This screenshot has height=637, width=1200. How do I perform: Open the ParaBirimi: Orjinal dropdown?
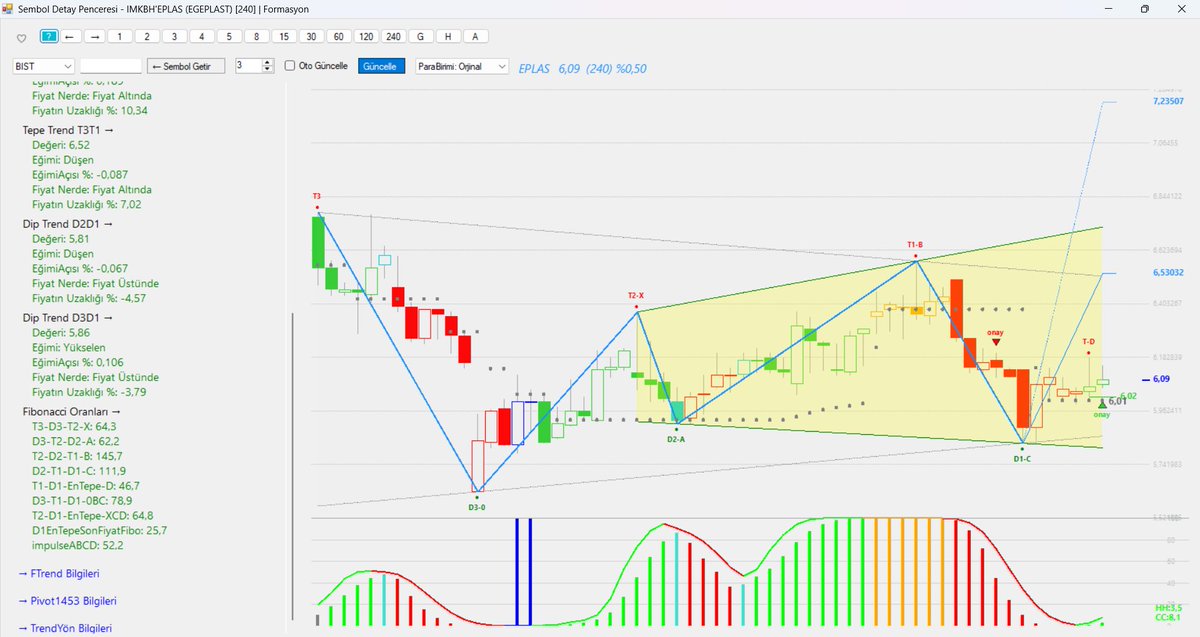(462, 66)
